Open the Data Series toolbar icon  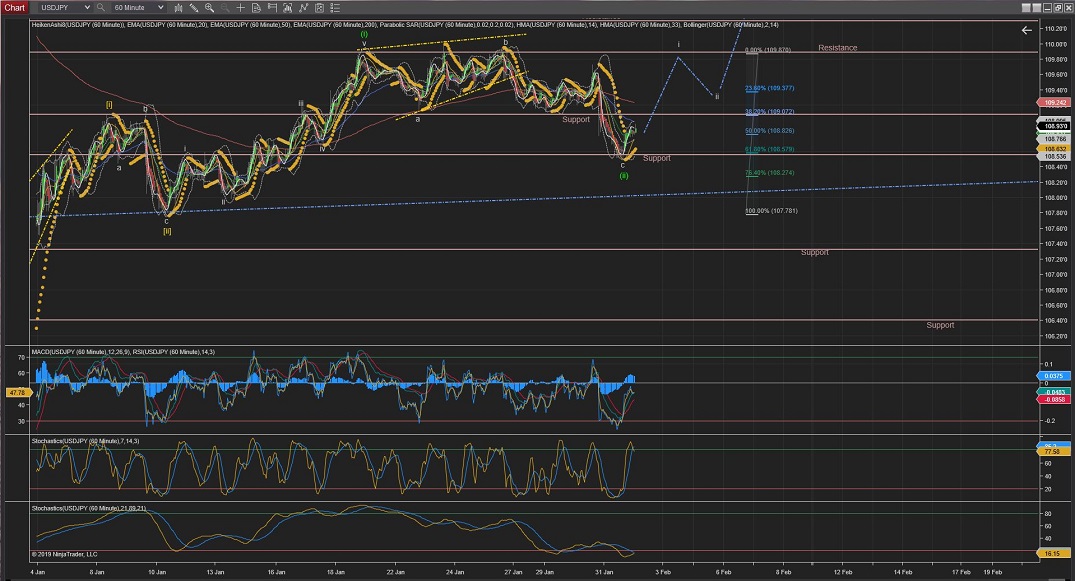[319, 7]
